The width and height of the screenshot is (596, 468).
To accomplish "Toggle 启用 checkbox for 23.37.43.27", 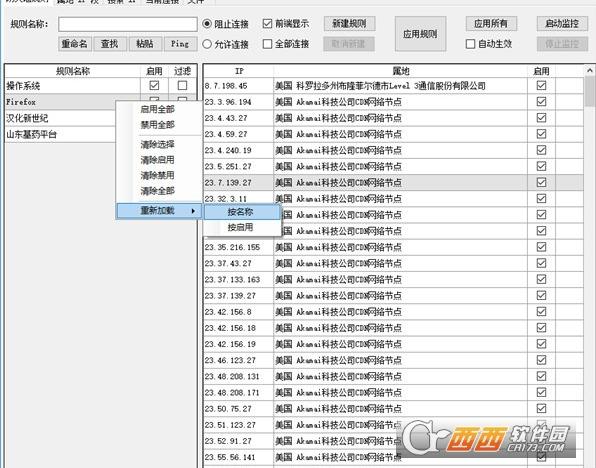I will pyautogui.click(x=541, y=263).
